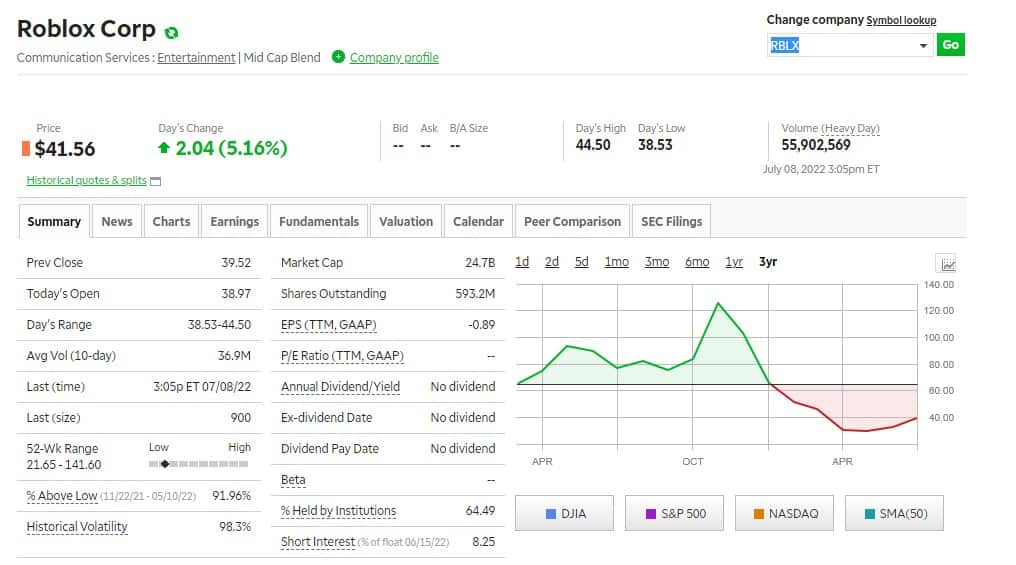
Task: Switch to the Charts tab
Action: pos(171,222)
